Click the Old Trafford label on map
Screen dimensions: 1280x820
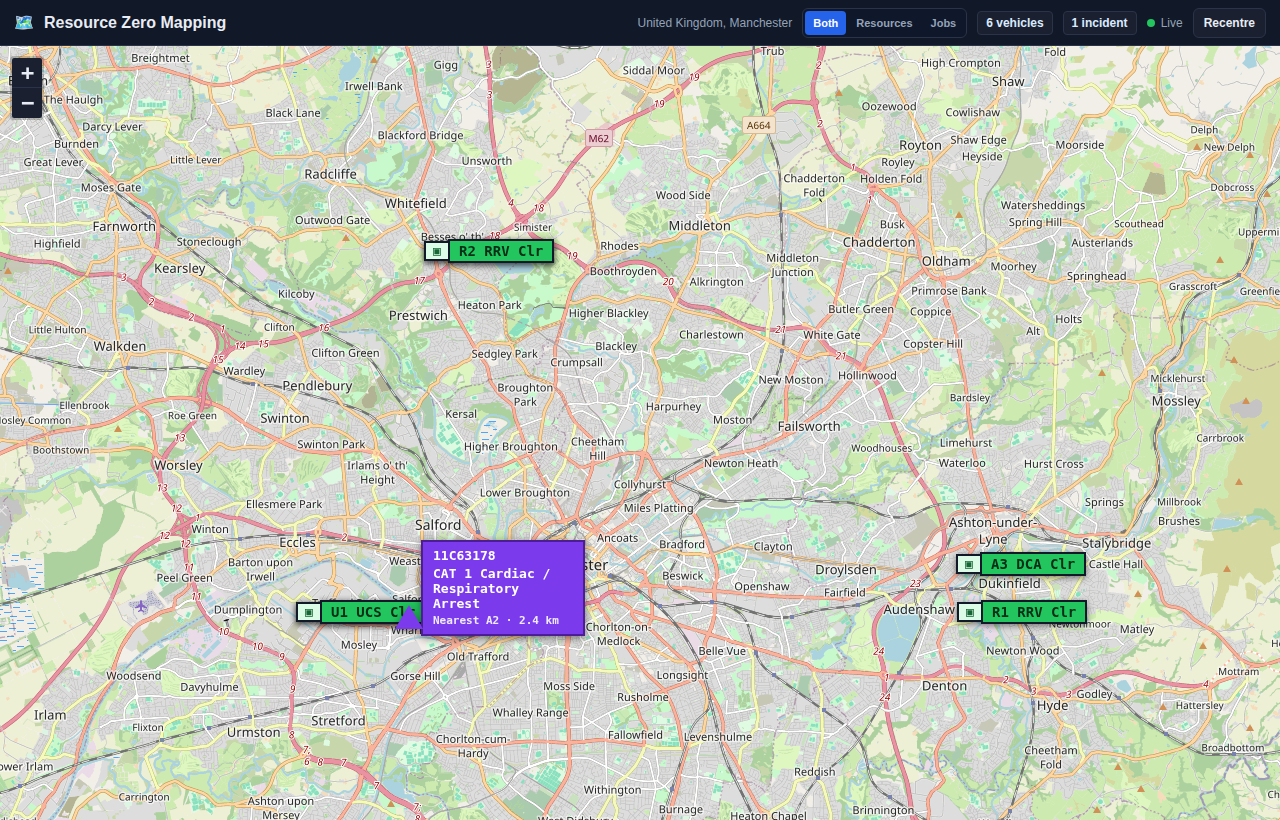point(478,657)
